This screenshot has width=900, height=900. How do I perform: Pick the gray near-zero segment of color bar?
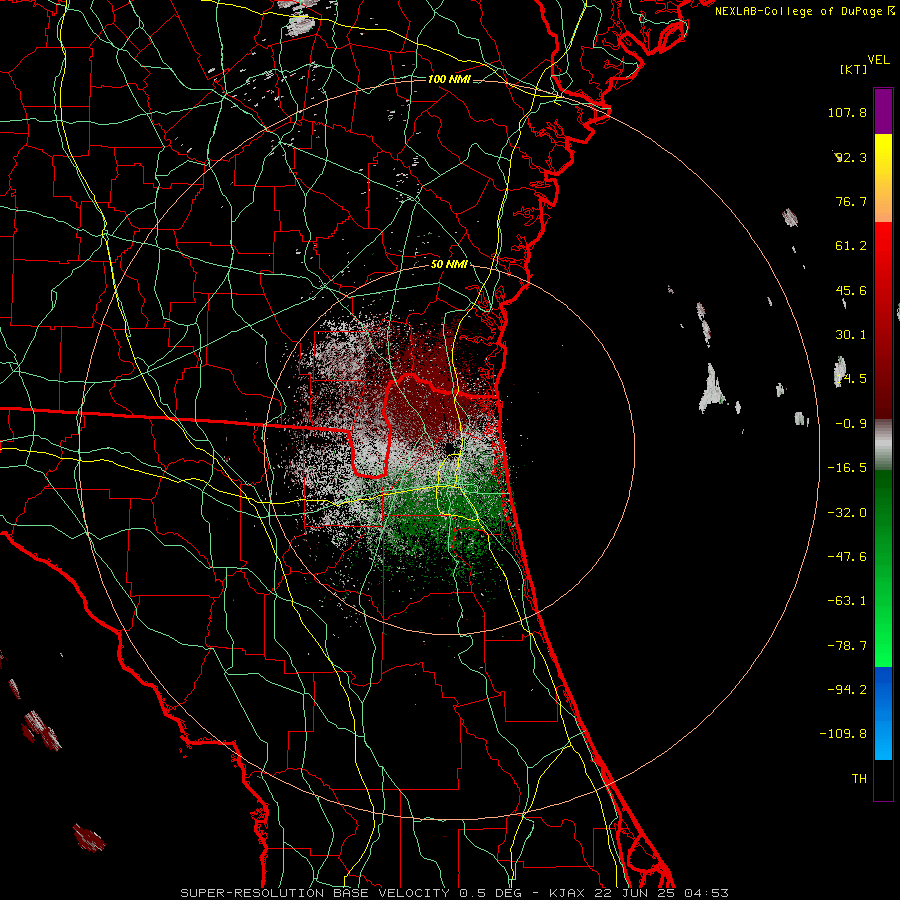(883, 445)
